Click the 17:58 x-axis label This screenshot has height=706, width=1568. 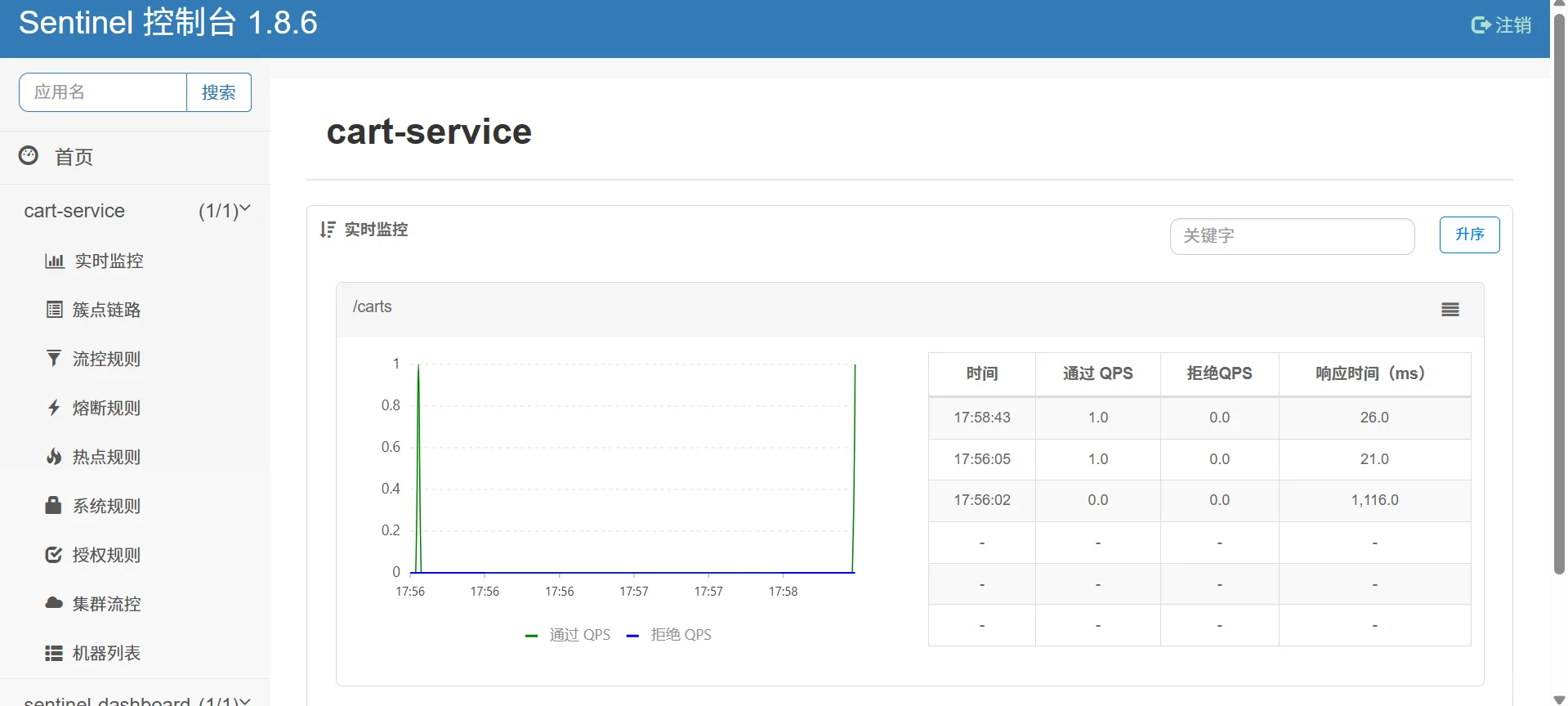[783, 592]
